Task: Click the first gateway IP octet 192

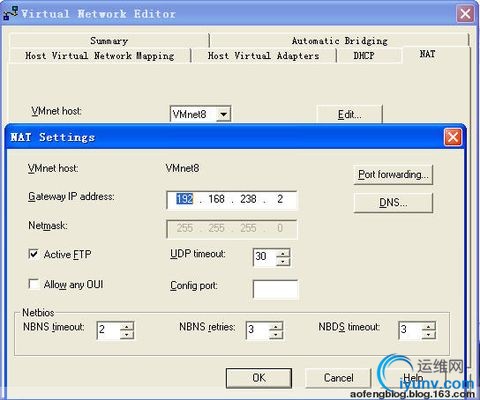Action: pyautogui.click(x=185, y=199)
